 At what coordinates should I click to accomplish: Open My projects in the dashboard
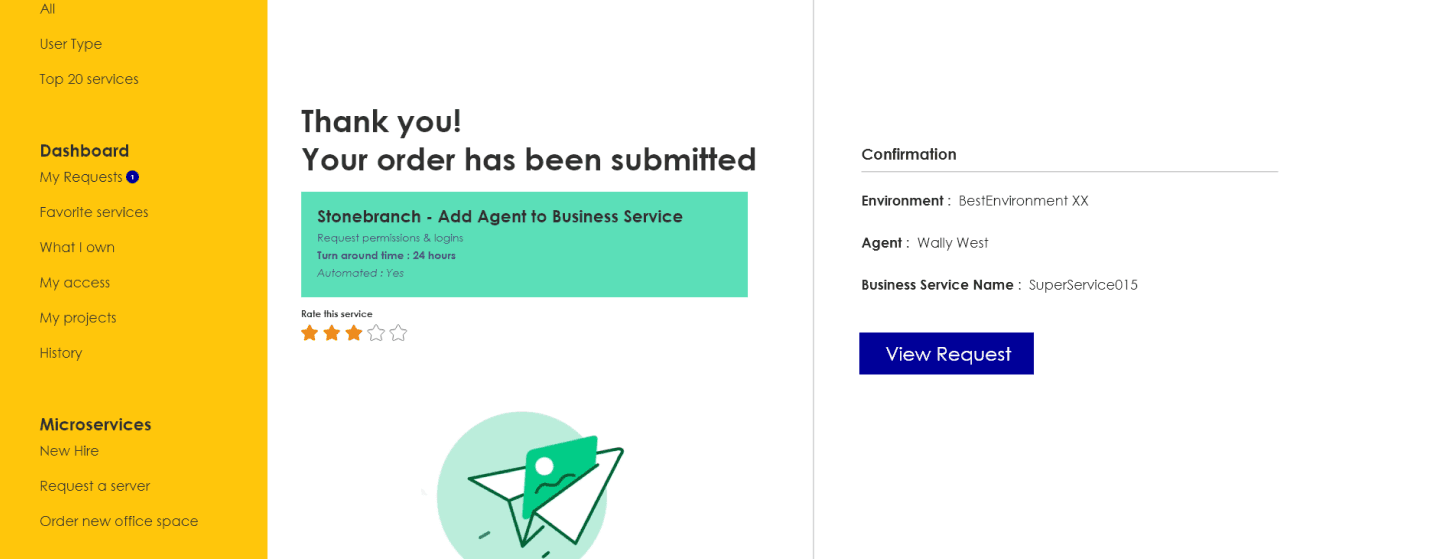78,317
